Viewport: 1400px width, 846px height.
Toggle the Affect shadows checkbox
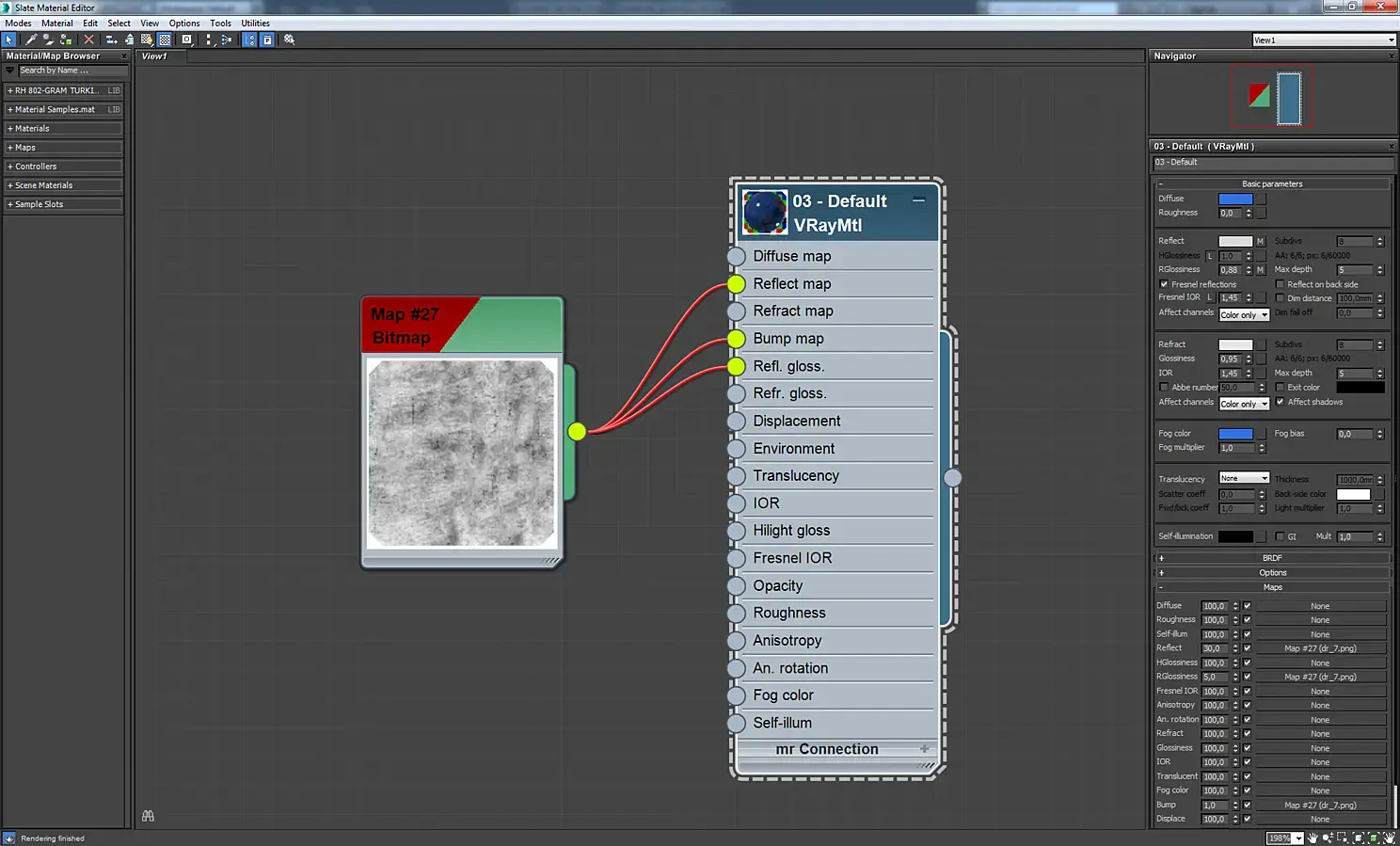pos(1280,402)
